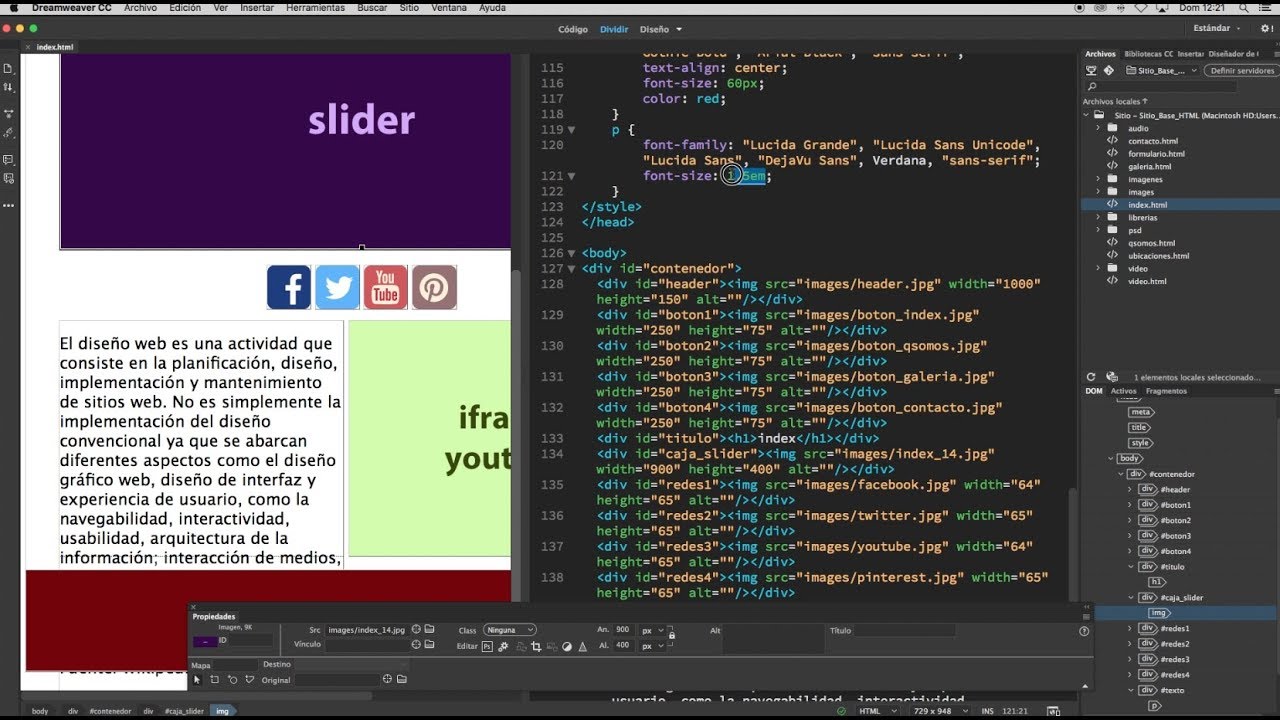Select contacto.html in the Archivos list

(1153, 141)
